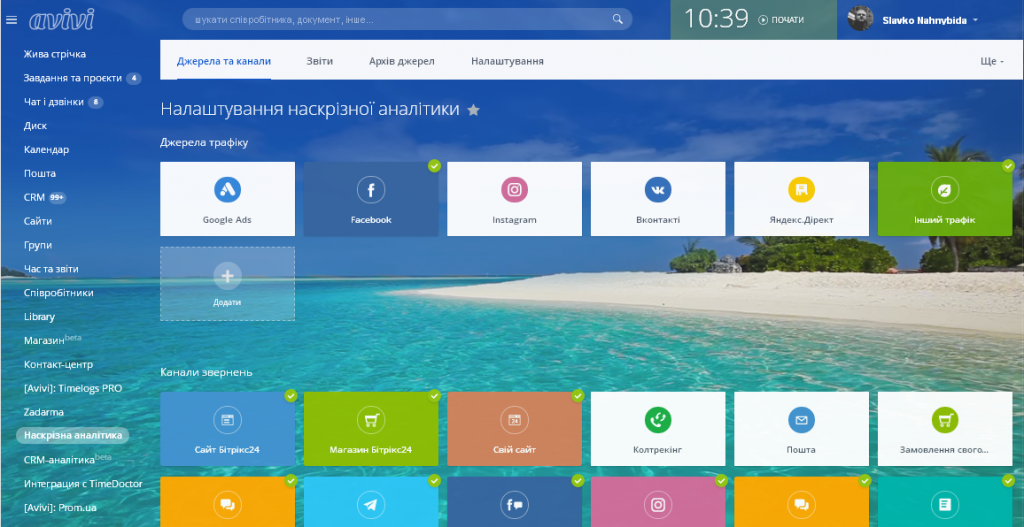Click the green checkmark on Сайт Бітрікс24 tile

[291, 396]
